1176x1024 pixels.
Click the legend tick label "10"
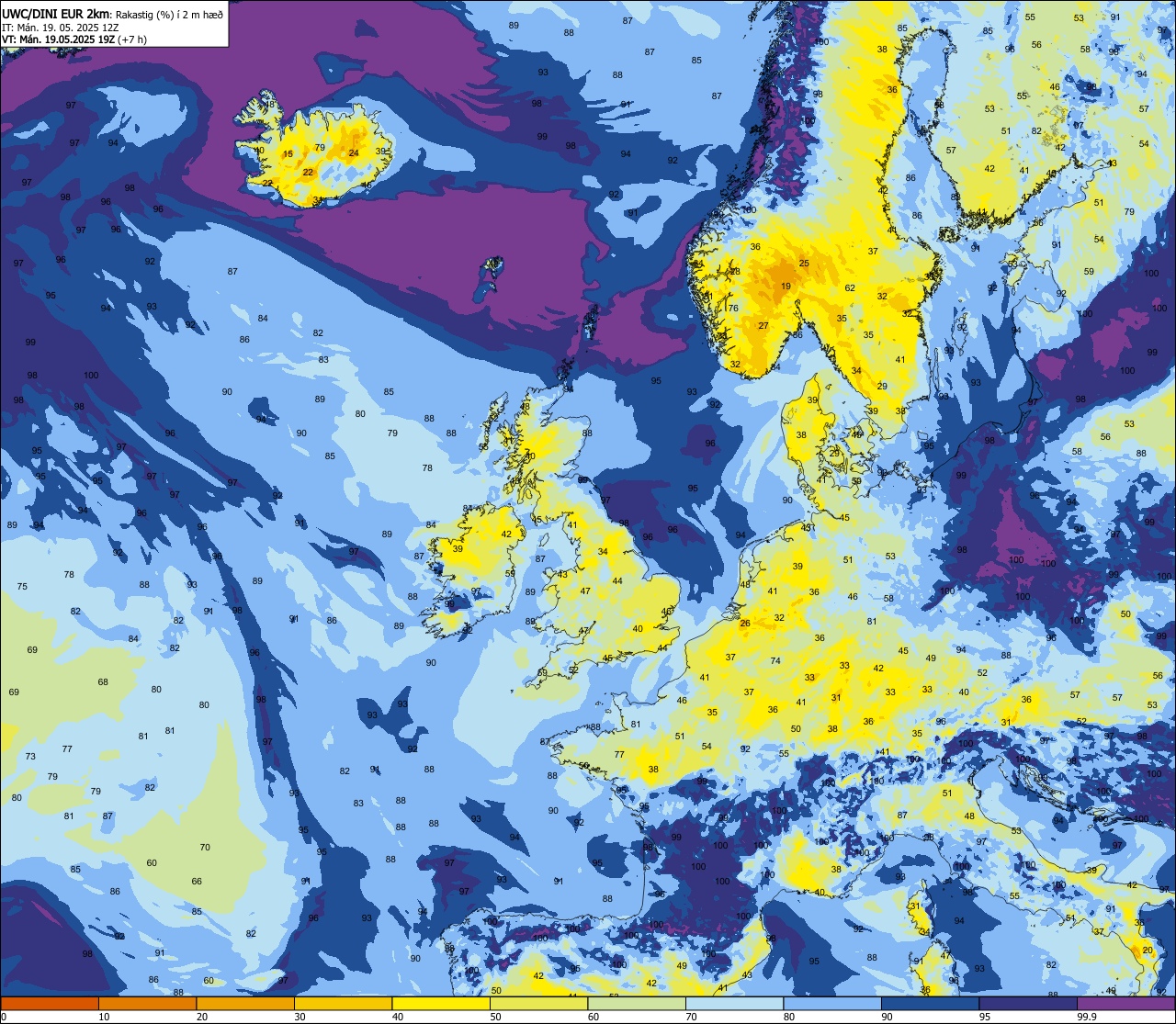104,1017
